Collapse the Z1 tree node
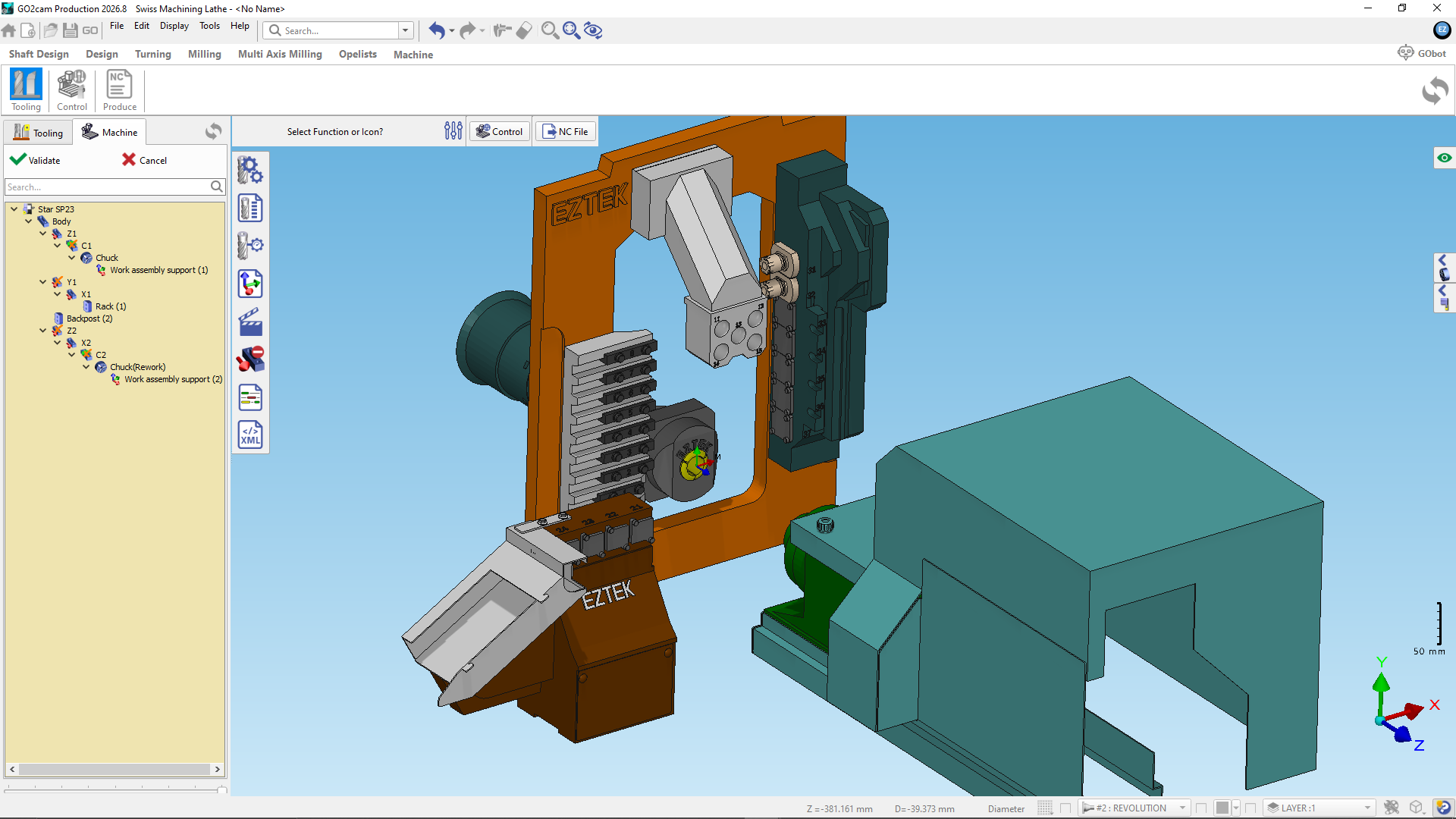 (x=42, y=234)
